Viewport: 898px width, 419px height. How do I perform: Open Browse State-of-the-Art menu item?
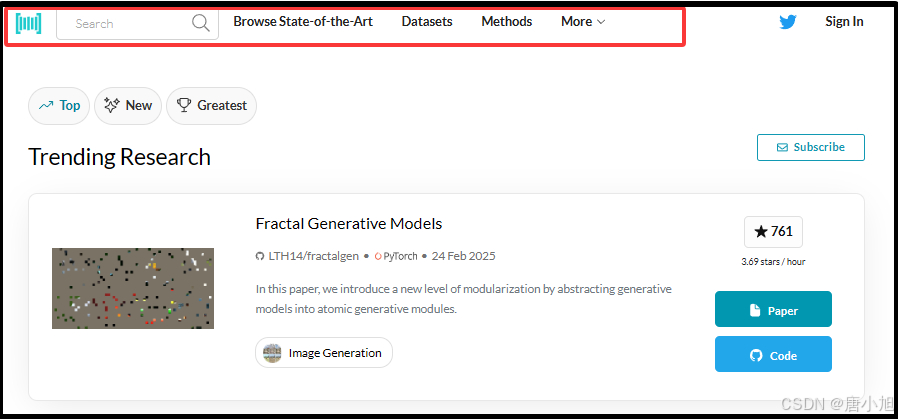[303, 22]
